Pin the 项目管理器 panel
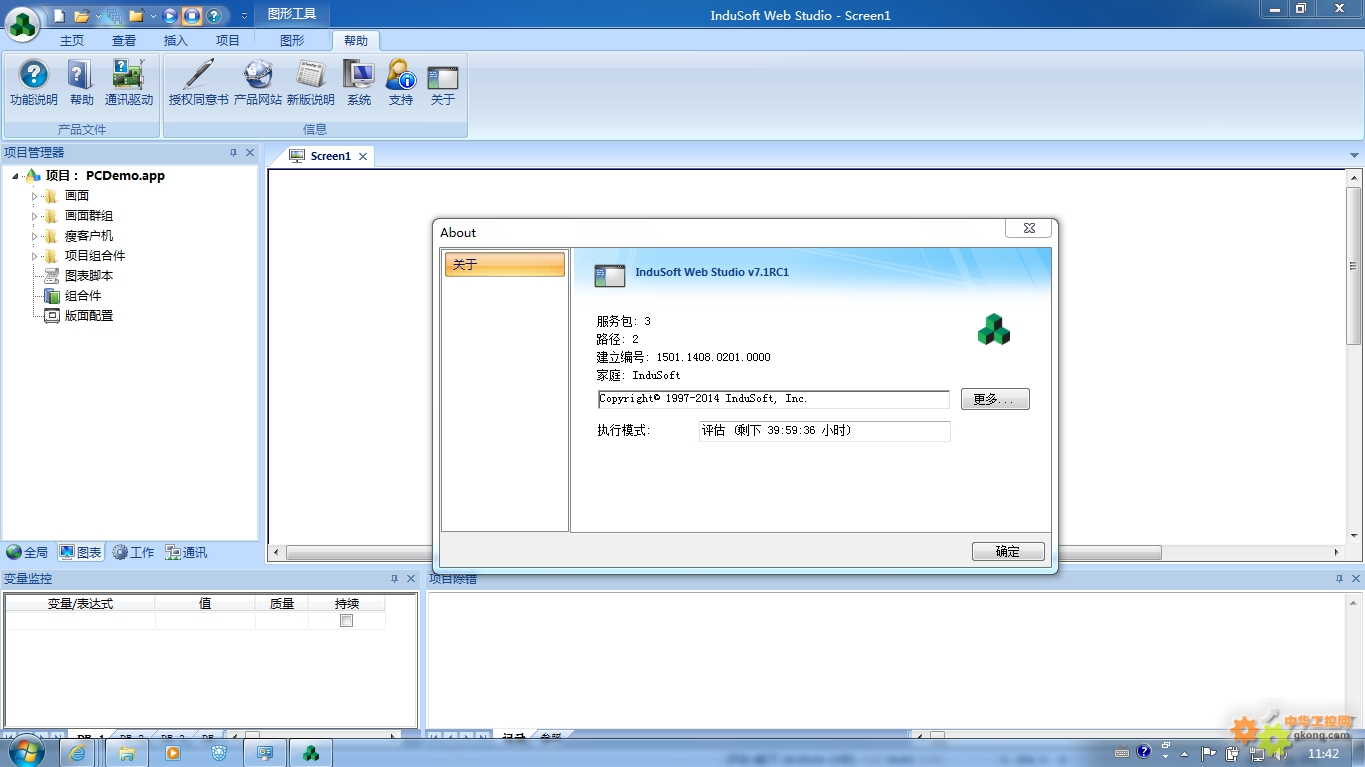Viewport: 1365px width, 767px height. click(233, 153)
